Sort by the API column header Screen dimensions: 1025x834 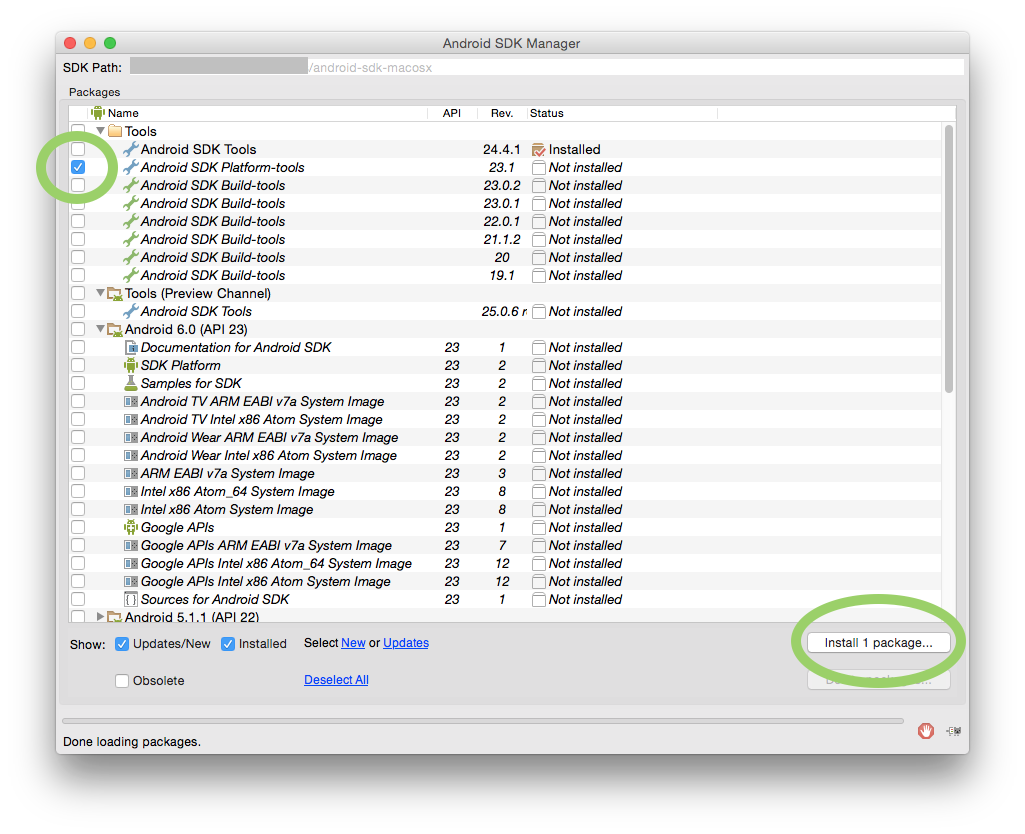[452, 113]
